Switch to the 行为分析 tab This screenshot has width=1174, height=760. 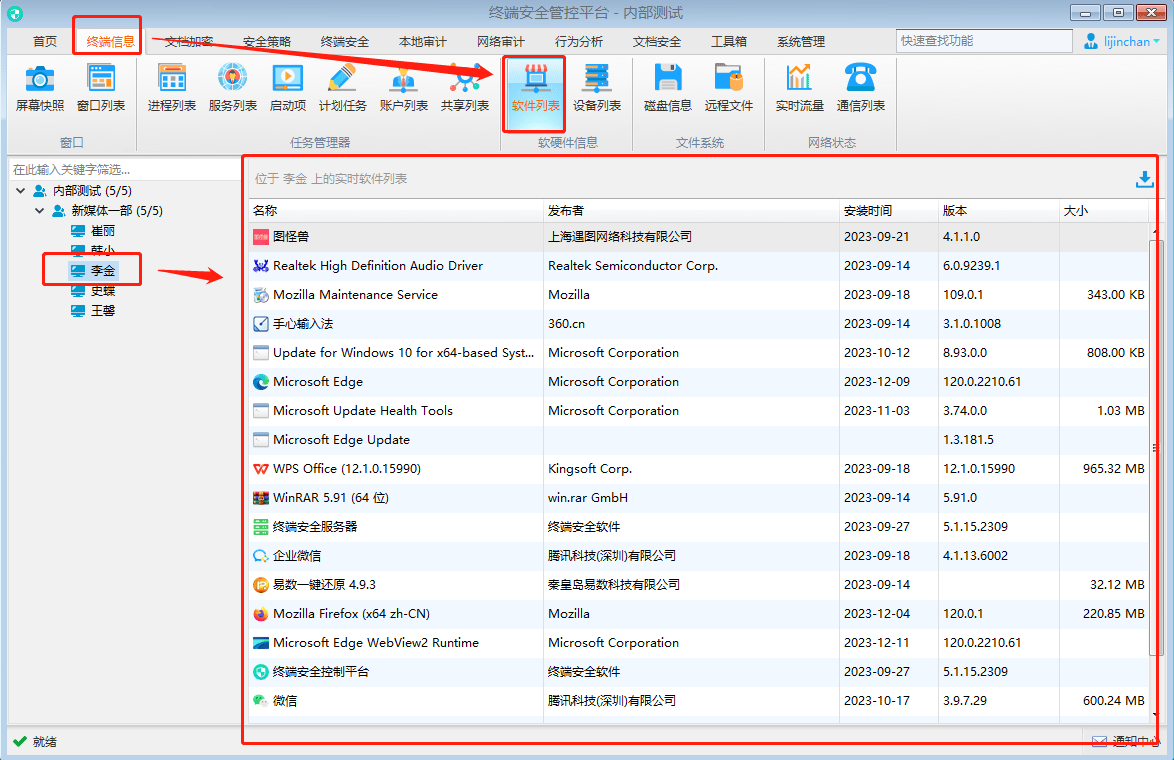point(578,41)
